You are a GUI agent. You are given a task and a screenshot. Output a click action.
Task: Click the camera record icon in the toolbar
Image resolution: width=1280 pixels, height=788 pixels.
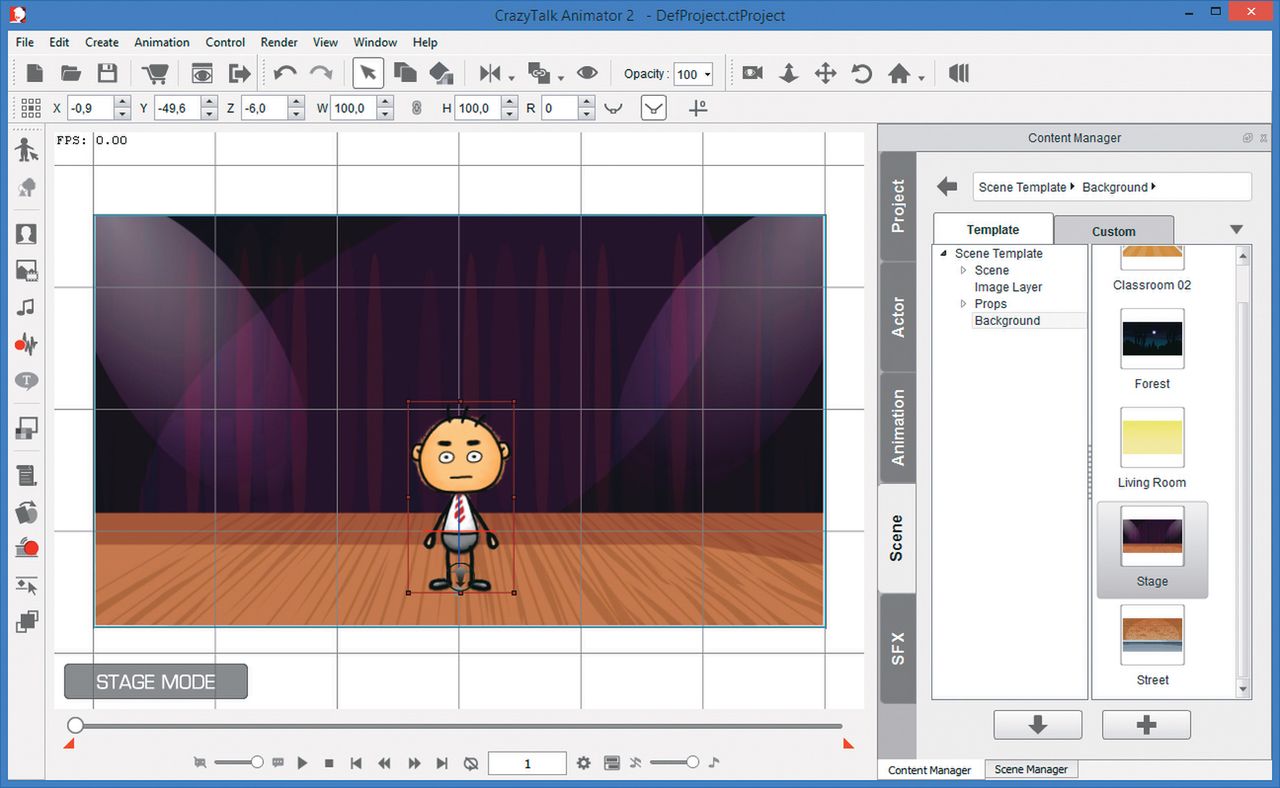click(752, 73)
